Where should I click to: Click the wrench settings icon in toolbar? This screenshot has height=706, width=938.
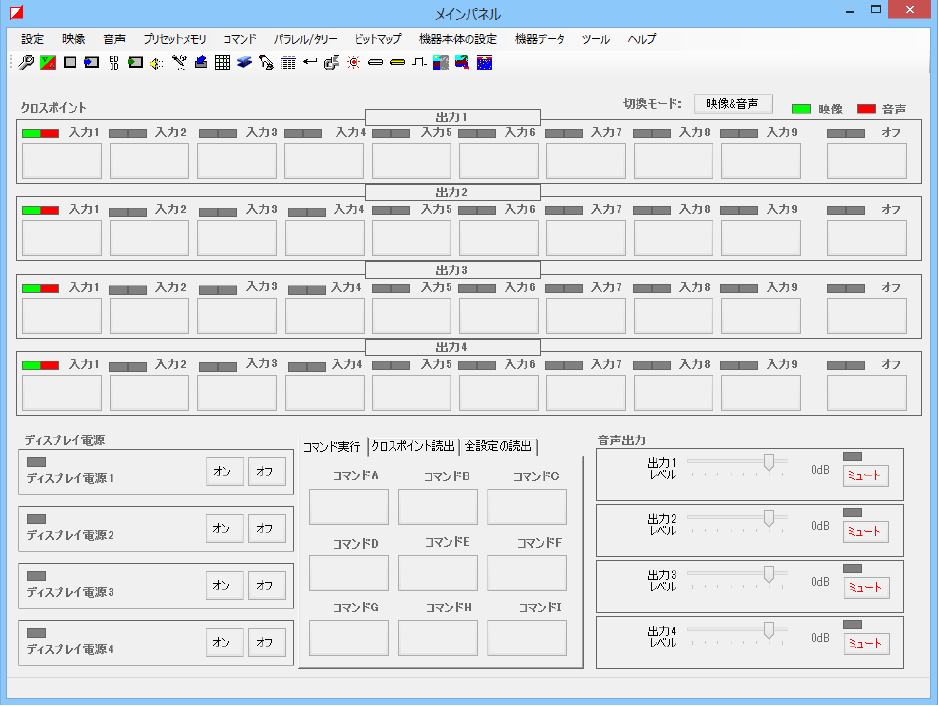27,63
